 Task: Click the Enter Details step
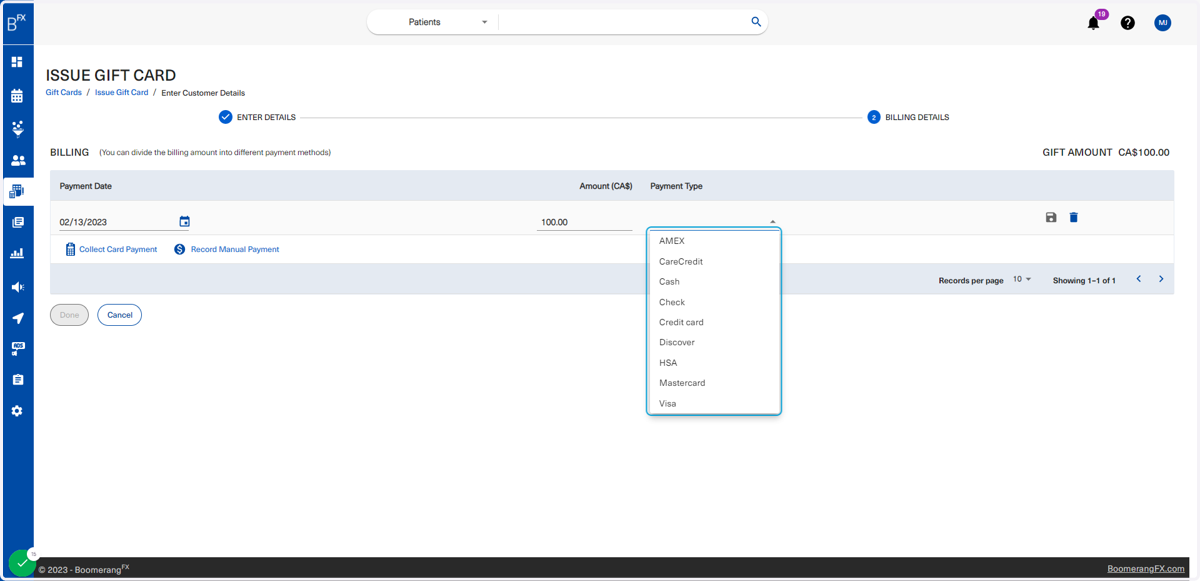(257, 117)
